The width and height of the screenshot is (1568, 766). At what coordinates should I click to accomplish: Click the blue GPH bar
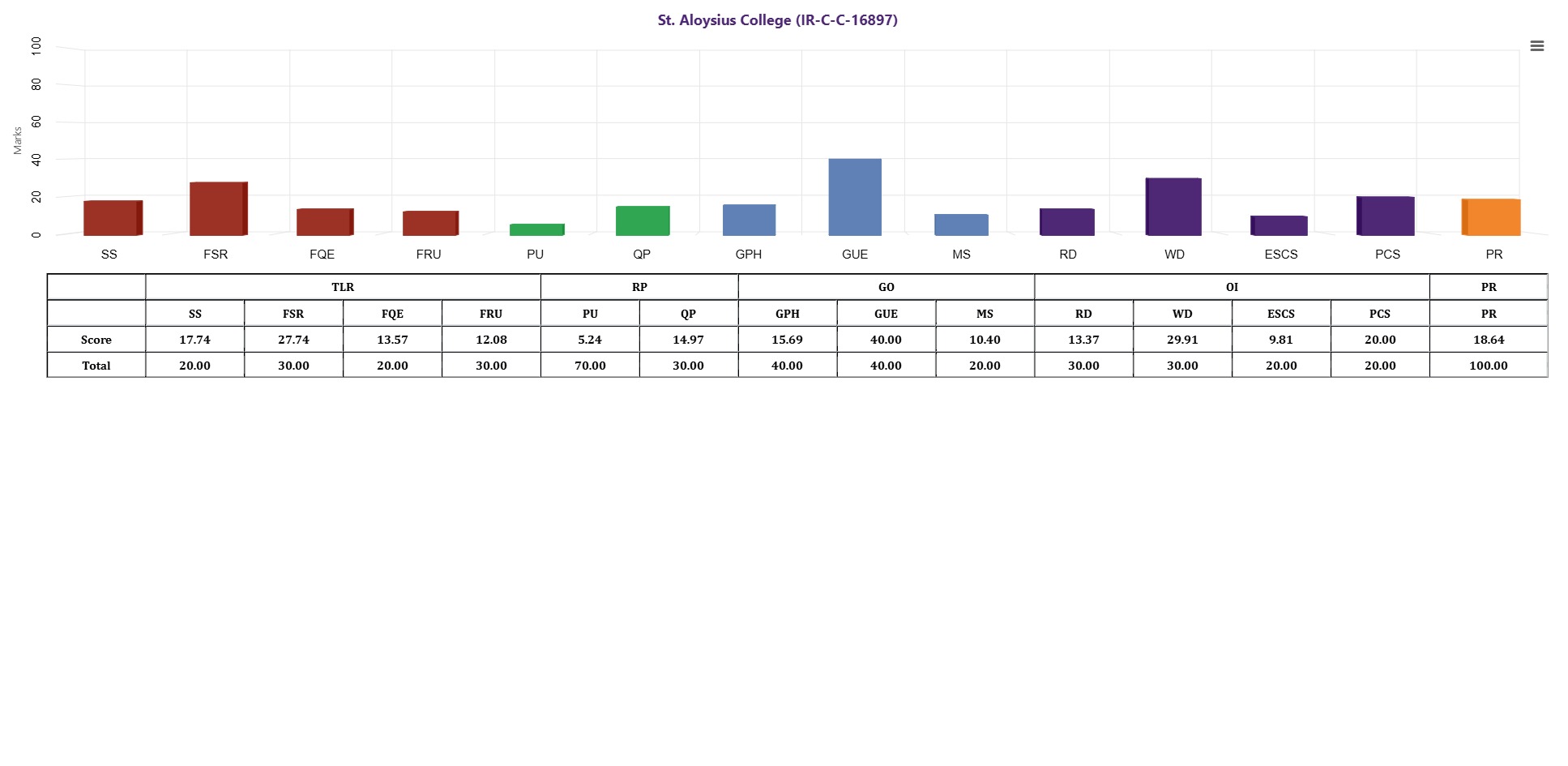click(x=749, y=220)
